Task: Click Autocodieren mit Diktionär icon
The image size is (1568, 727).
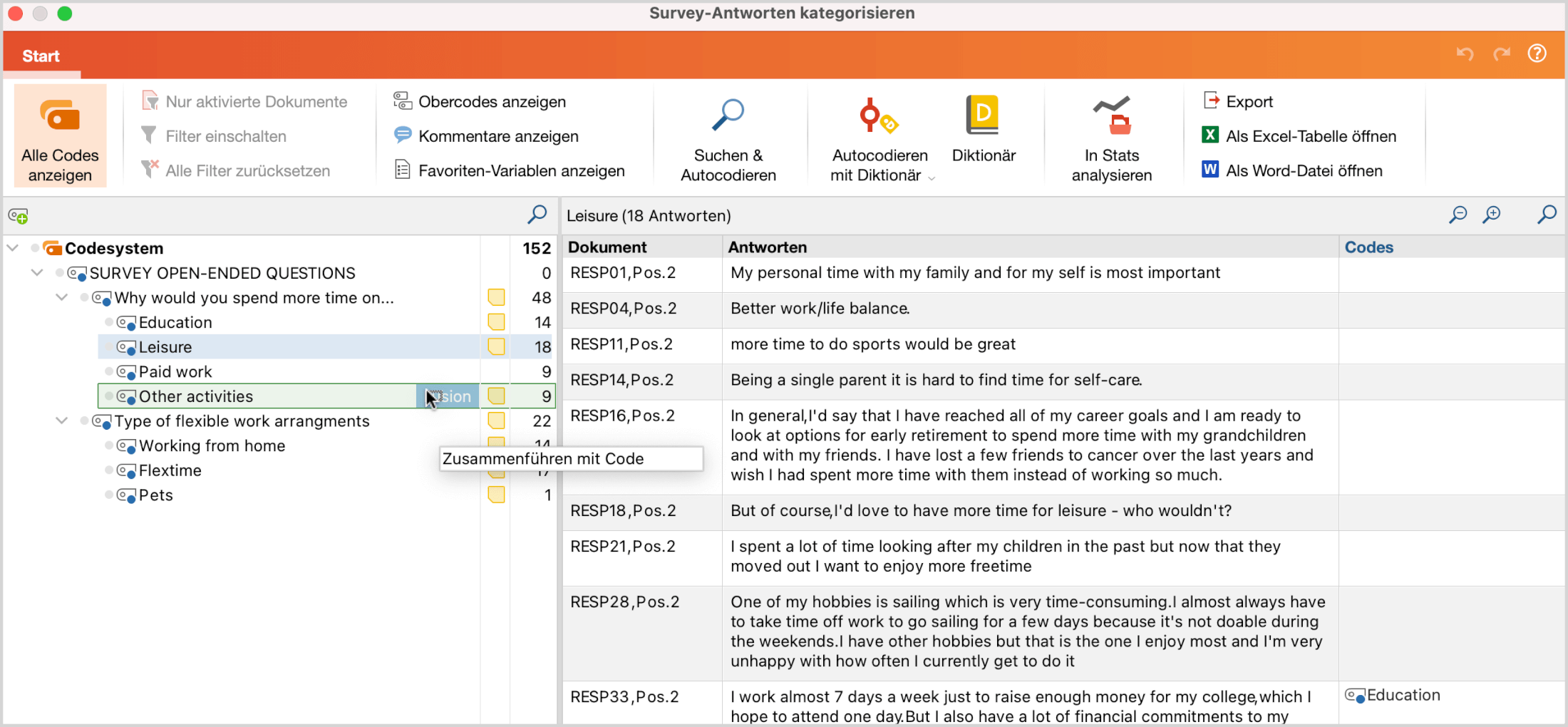Action: coord(878,115)
